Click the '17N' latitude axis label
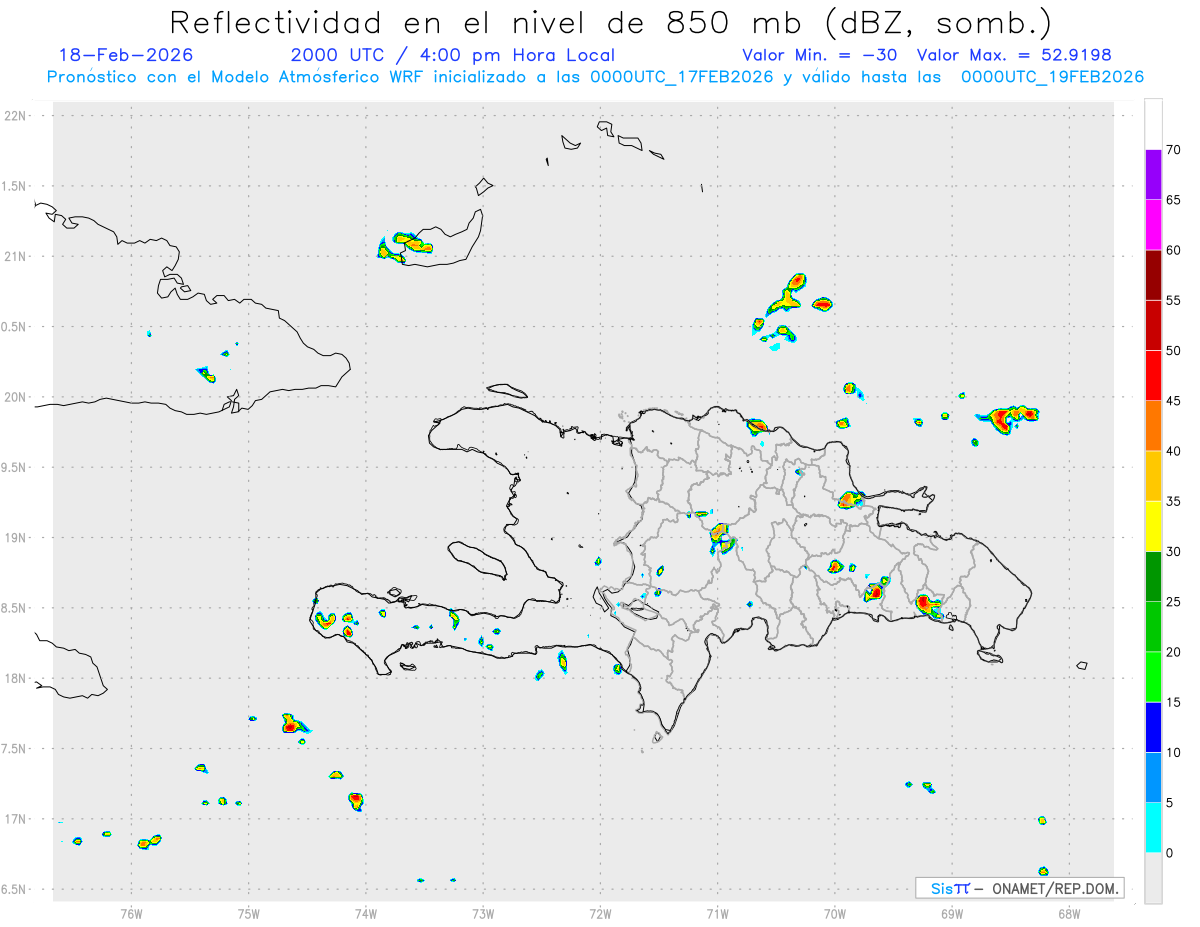Screen dimensions: 1200x927 (x=16, y=819)
